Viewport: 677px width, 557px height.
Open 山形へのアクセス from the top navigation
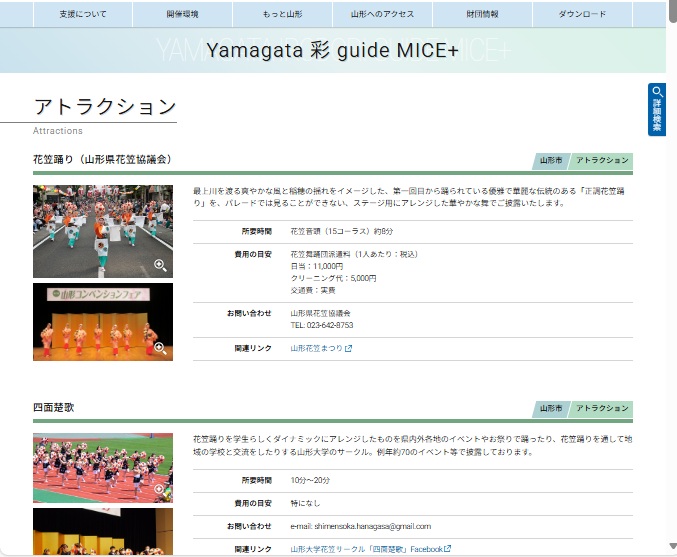point(382,15)
